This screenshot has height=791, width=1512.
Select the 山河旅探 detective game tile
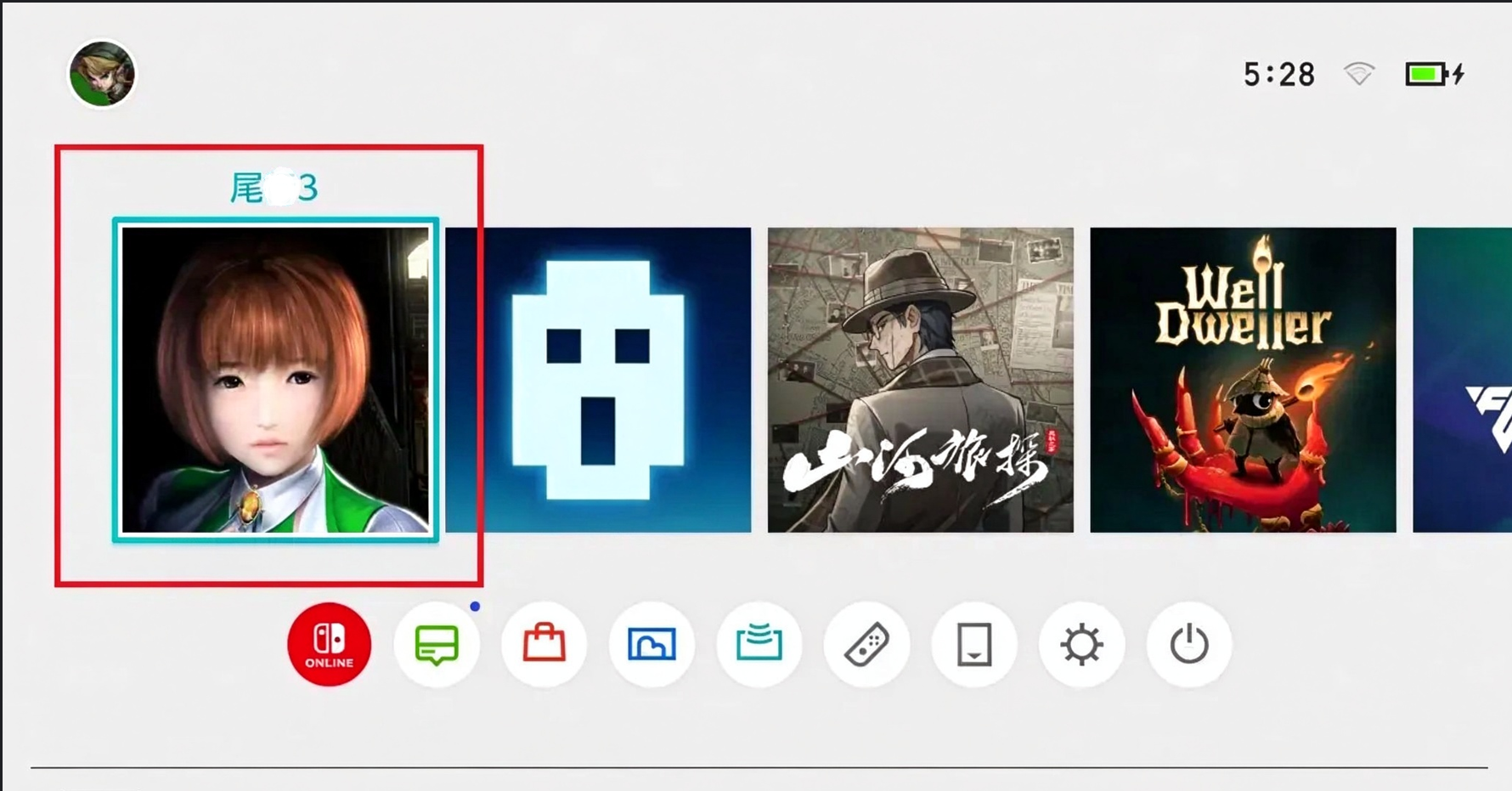[x=921, y=380]
